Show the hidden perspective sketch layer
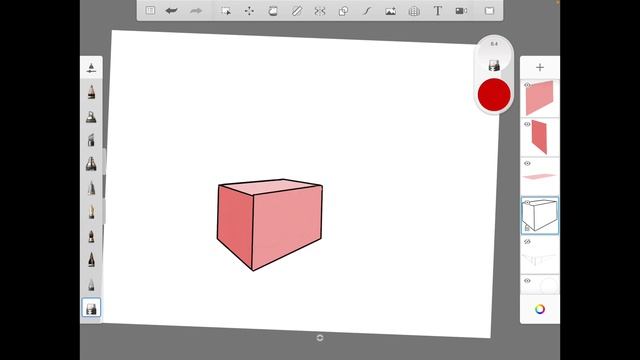This screenshot has height=360, width=640. coord(527,242)
